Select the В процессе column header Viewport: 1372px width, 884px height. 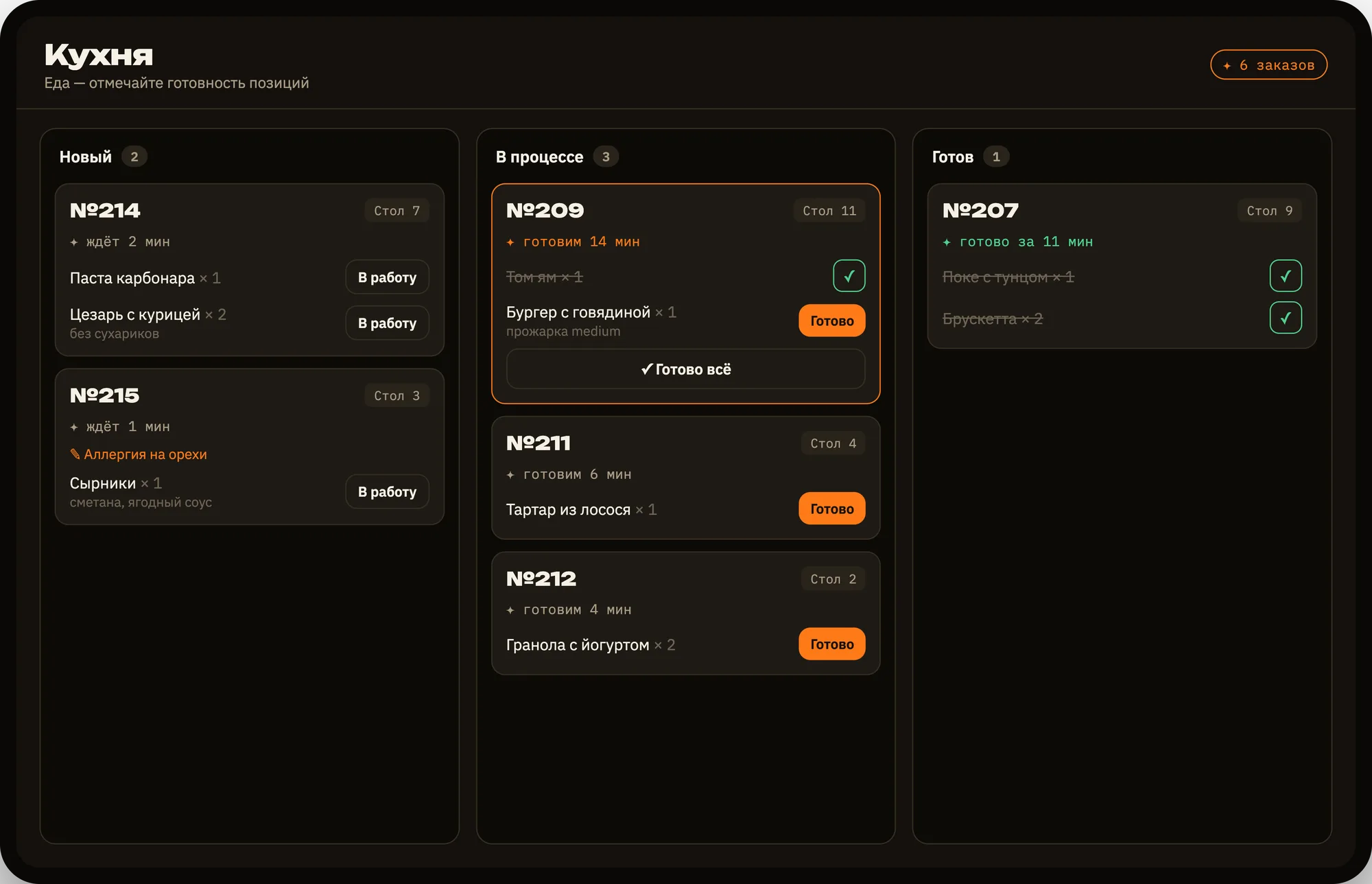click(539, 157)
